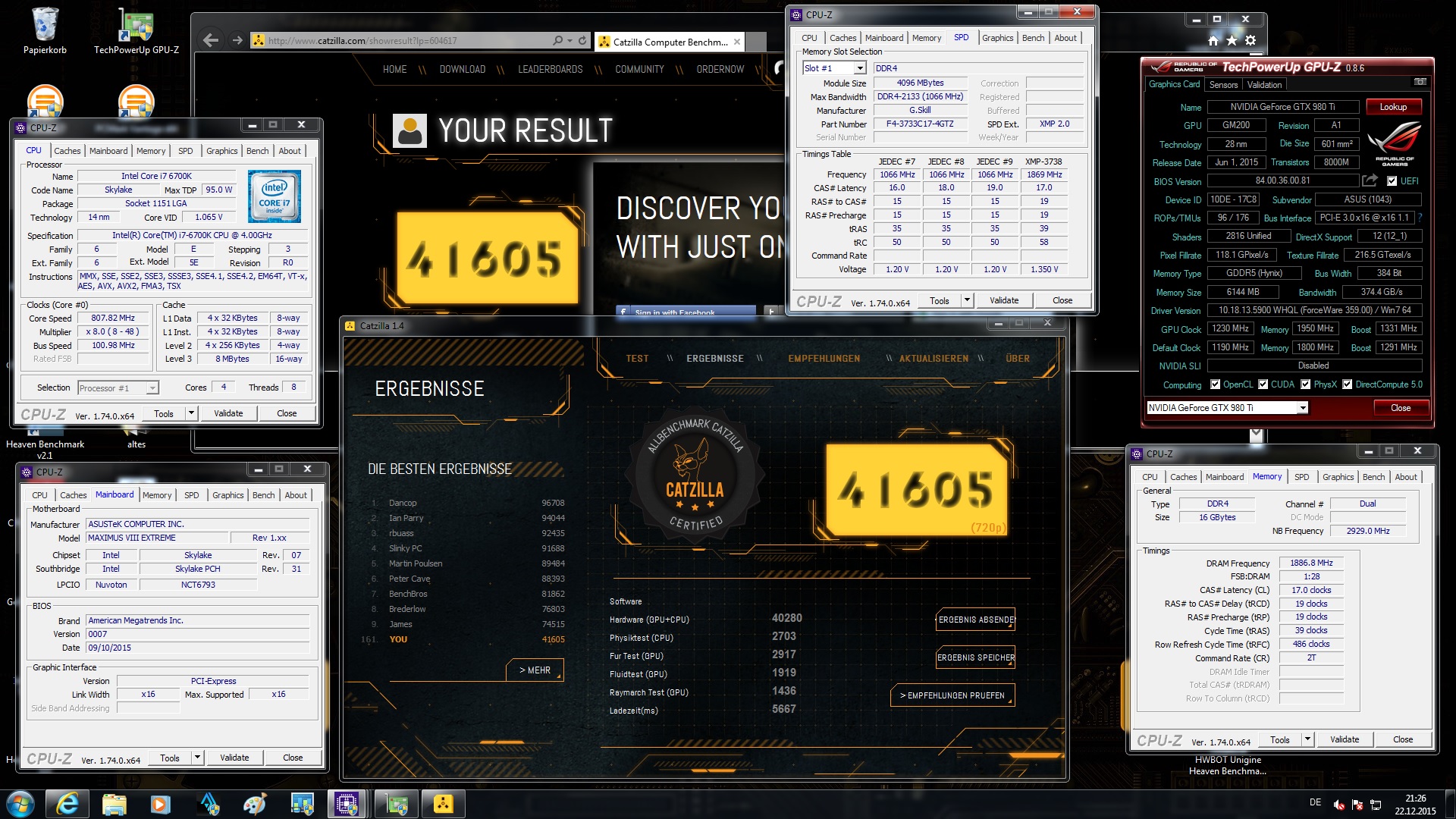The image size is (1456, 819).
Task: Switch to Validation tab in GPU-Z
Action: click(x=1265, y=85)
